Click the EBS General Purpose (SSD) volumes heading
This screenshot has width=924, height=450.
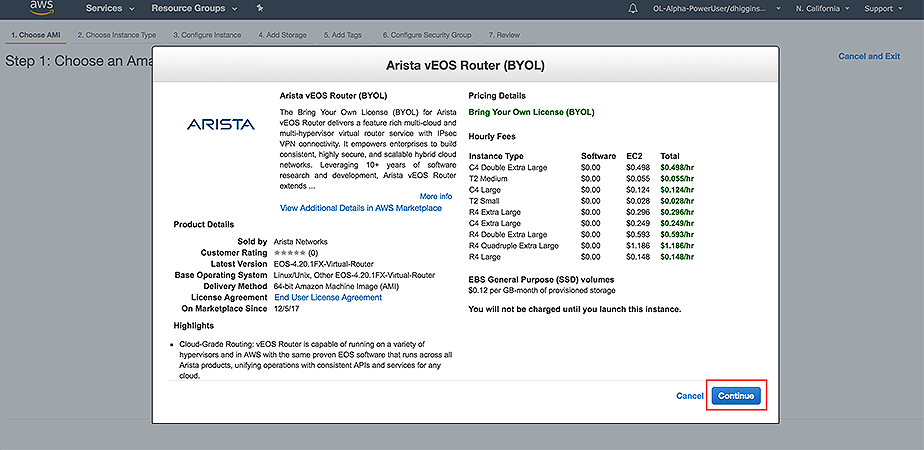coord(541,280)
